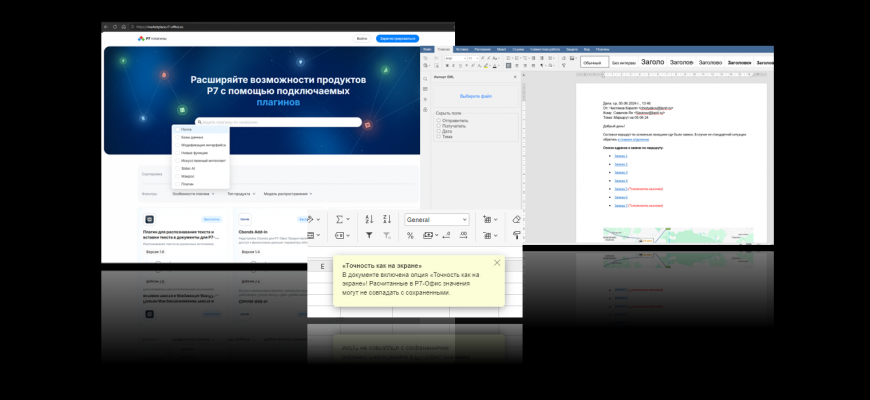Toggle bold in document editor toolbar

[x=447, y=65]
